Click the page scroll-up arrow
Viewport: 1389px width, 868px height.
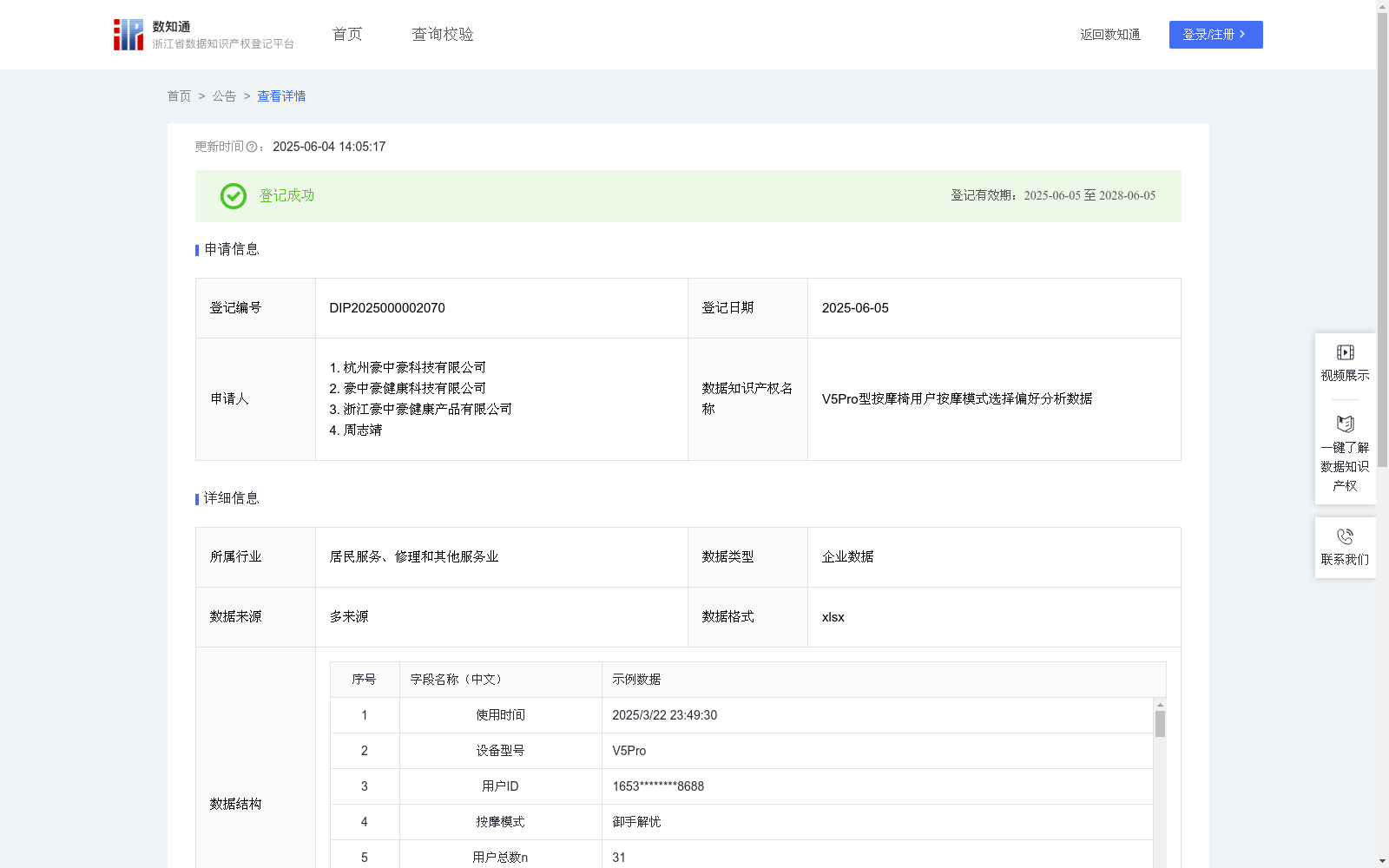[1382, 6]
